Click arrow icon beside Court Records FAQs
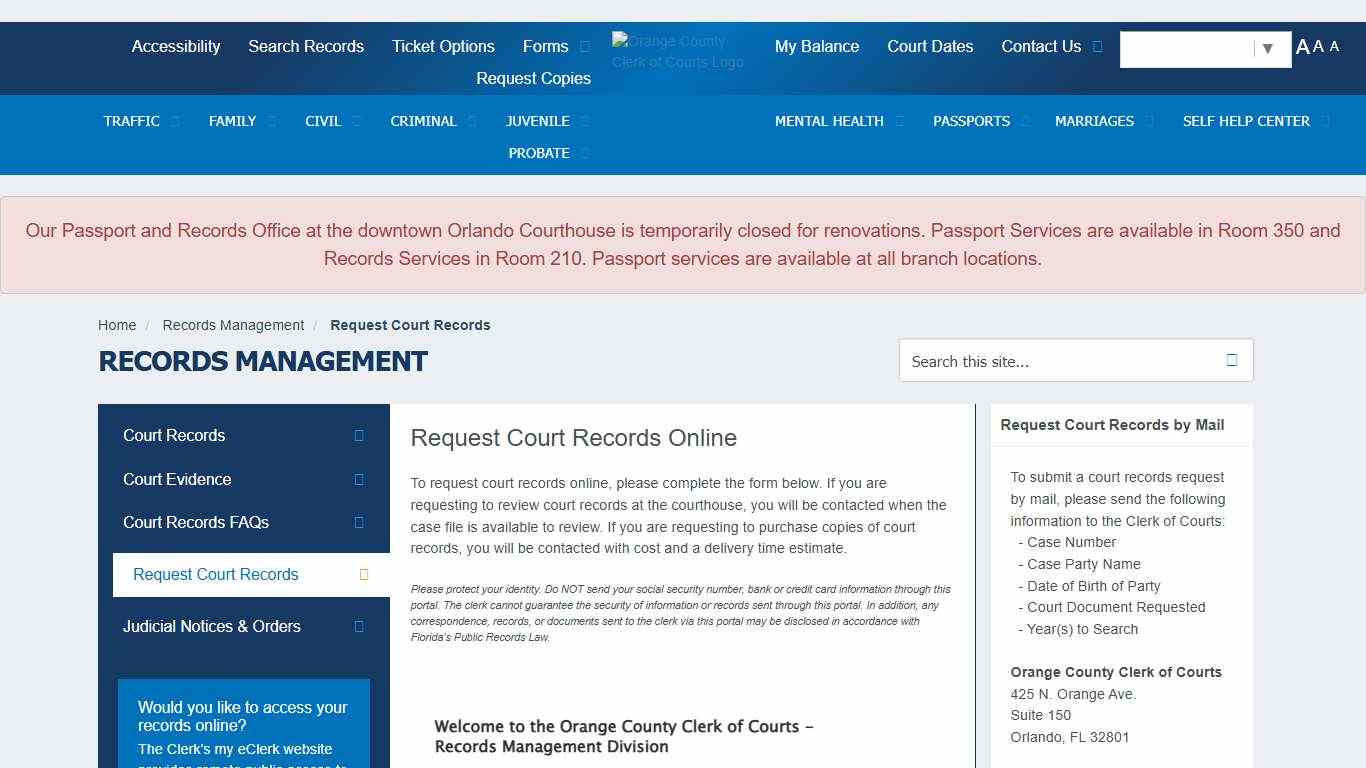The height and width of the screenshot is (768, 1366). pyautogui.click(x=359, y=522)
